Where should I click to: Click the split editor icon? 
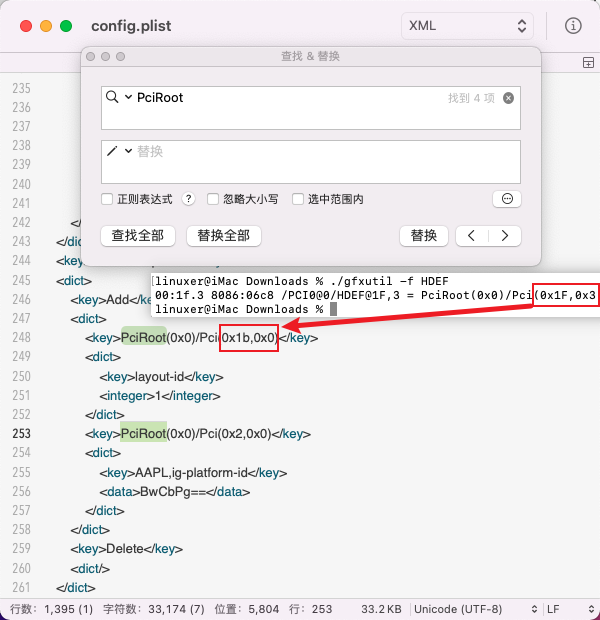pos(588,63)
